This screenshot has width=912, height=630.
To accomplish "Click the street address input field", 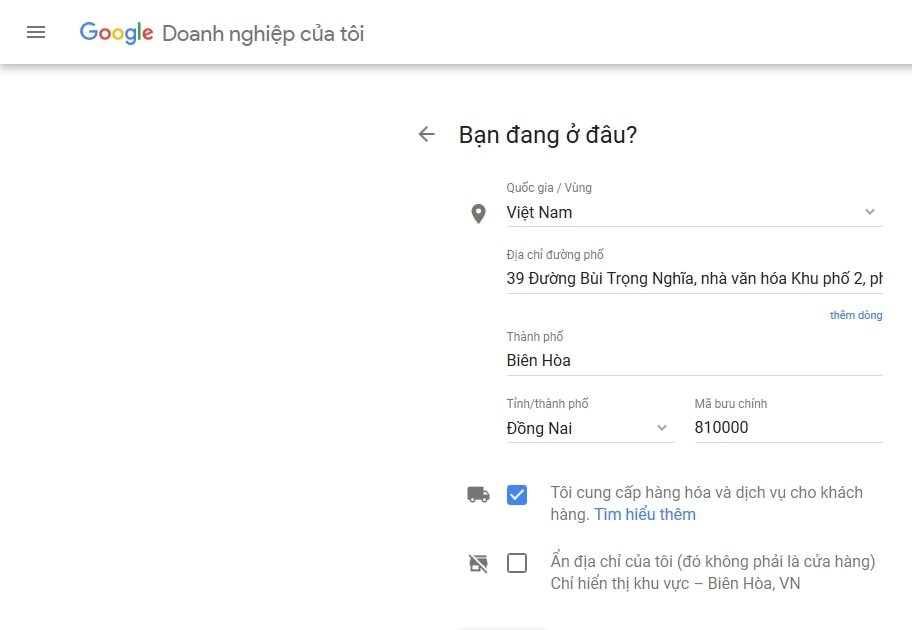I will [x=694, y=279].
